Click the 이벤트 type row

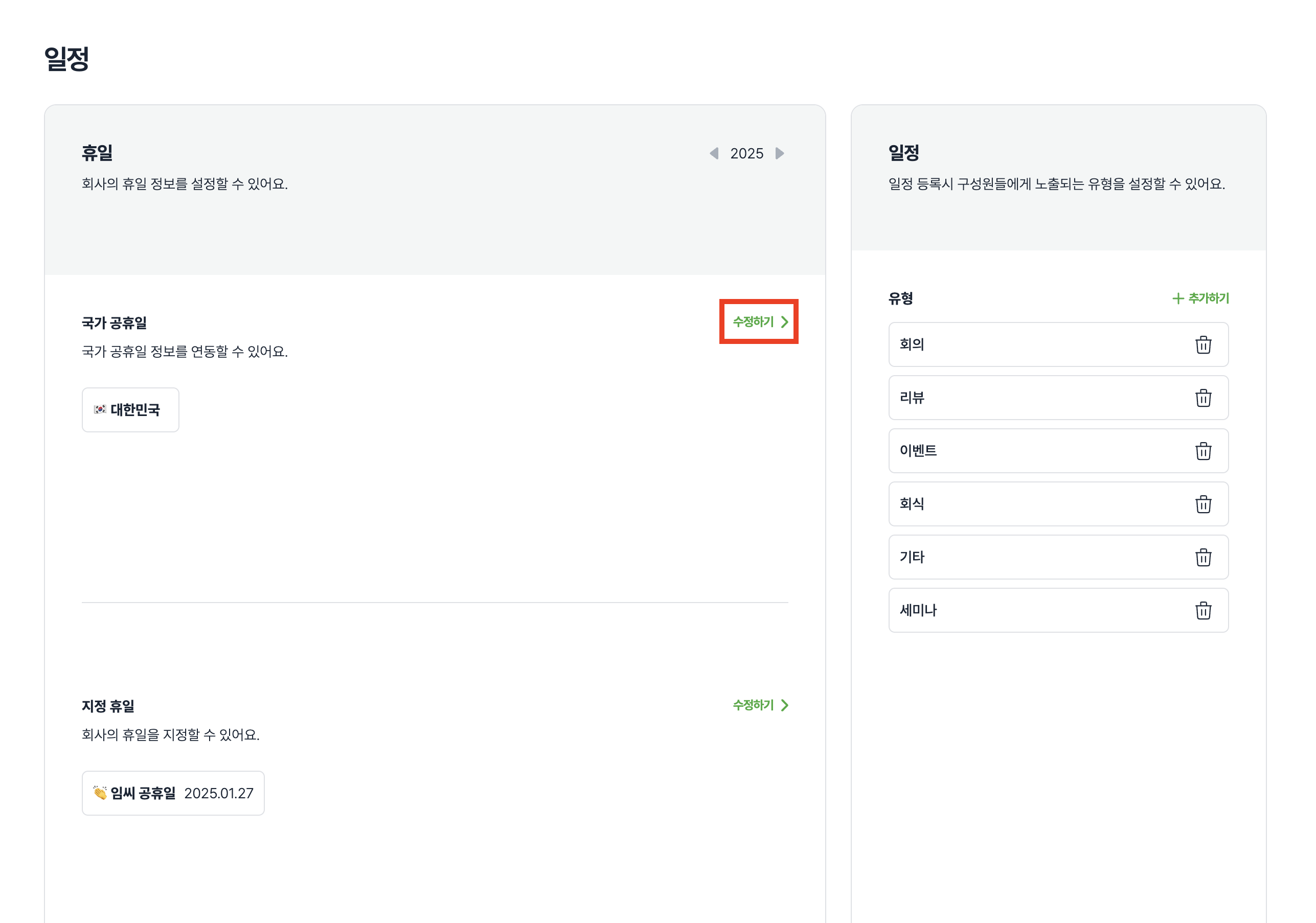point(1032,451)
